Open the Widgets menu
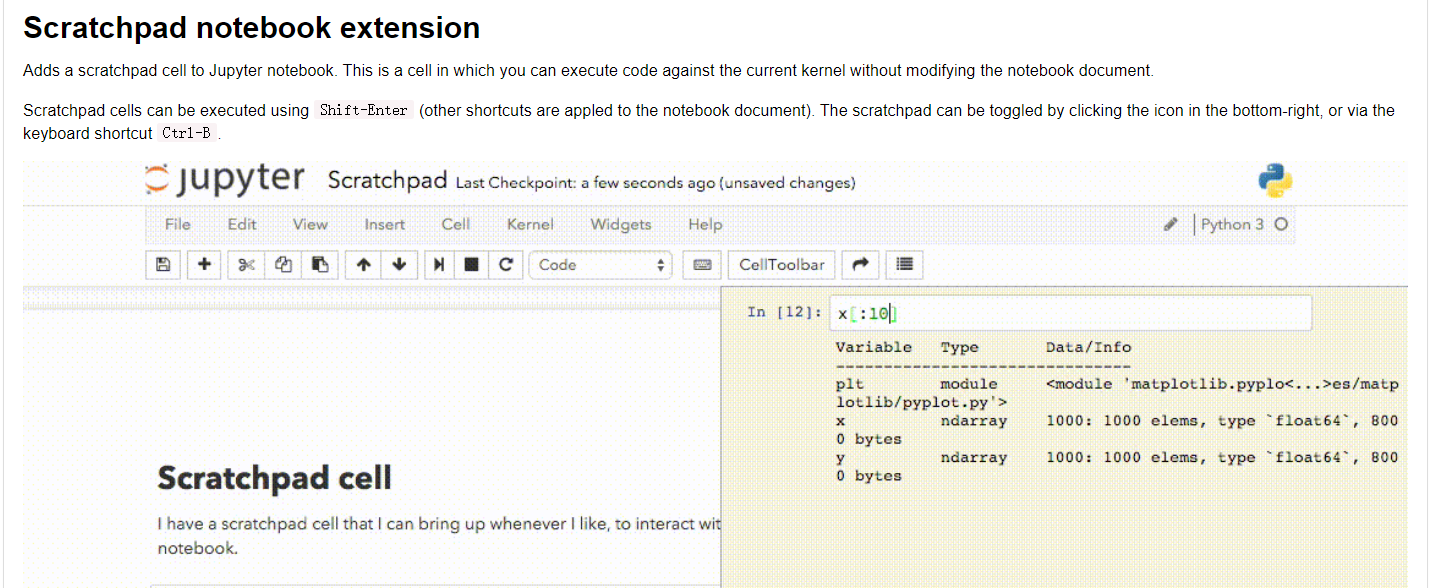 (x=621, y=224)
